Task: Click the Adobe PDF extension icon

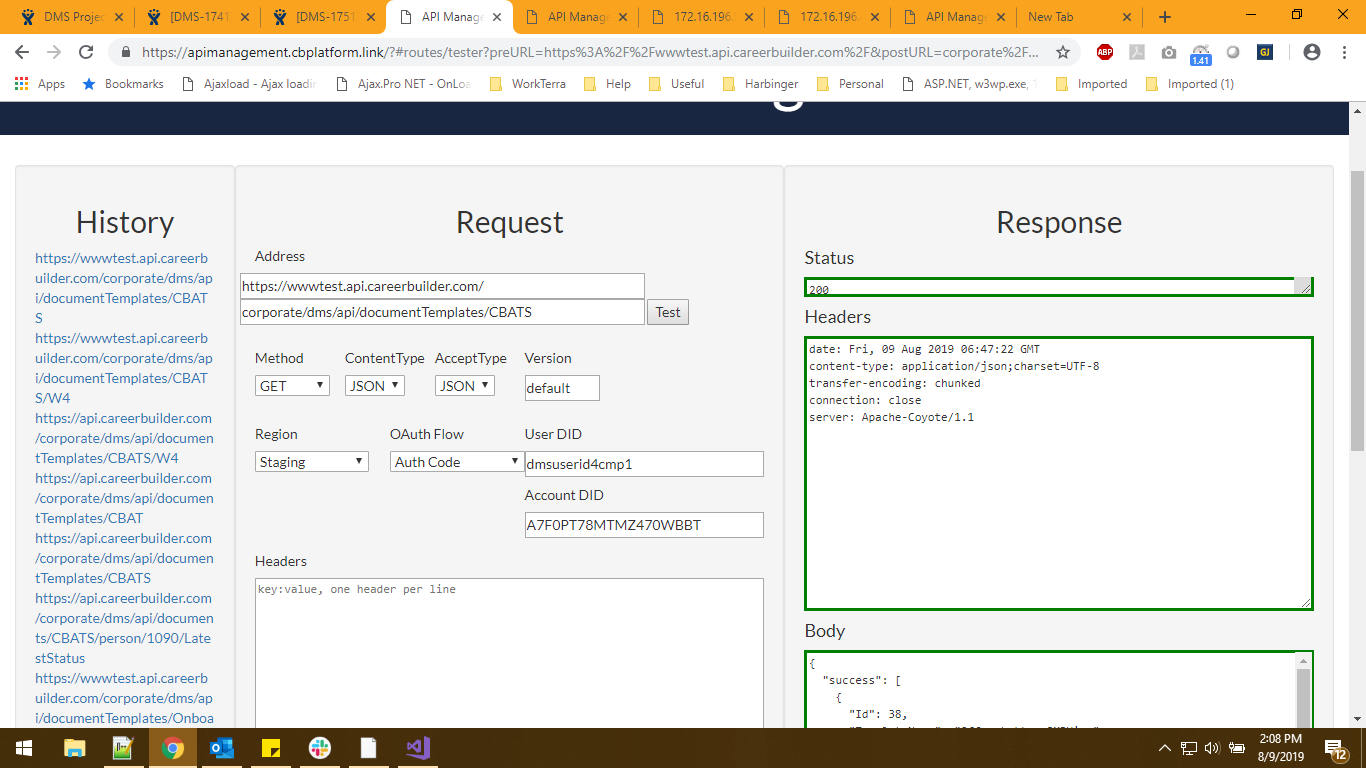Action: click(1137, 52)
